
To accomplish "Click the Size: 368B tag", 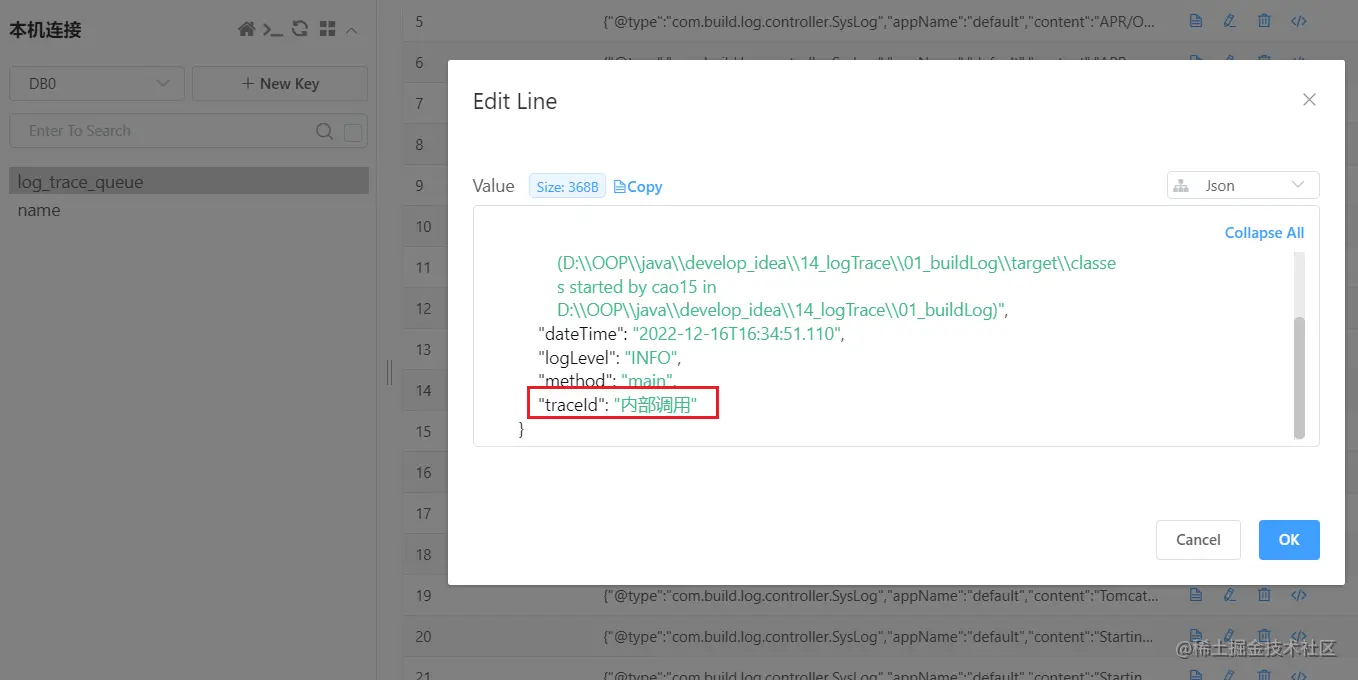I will click(567, 186).
